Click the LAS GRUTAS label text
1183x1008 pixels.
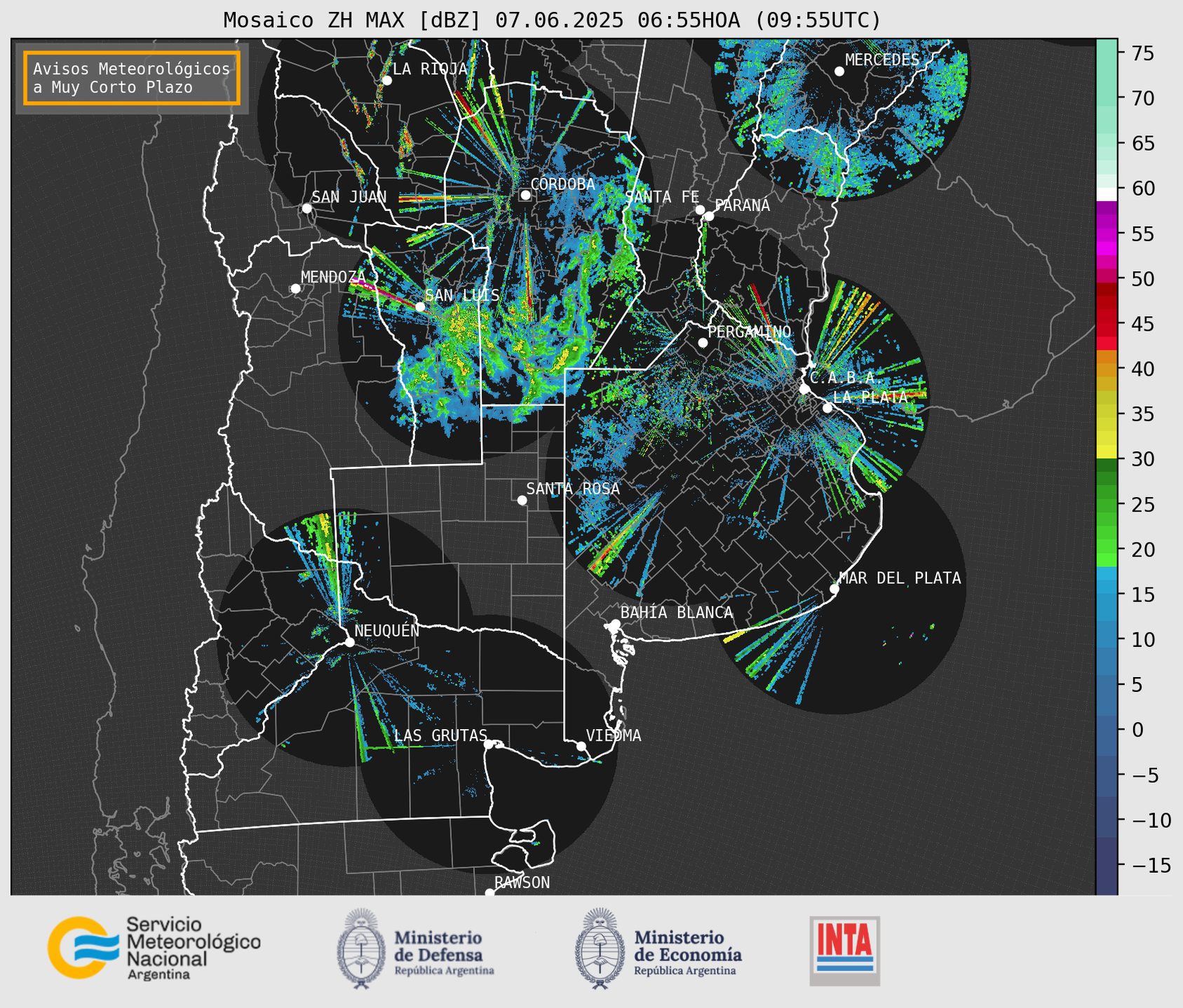[x=440, y=735]
